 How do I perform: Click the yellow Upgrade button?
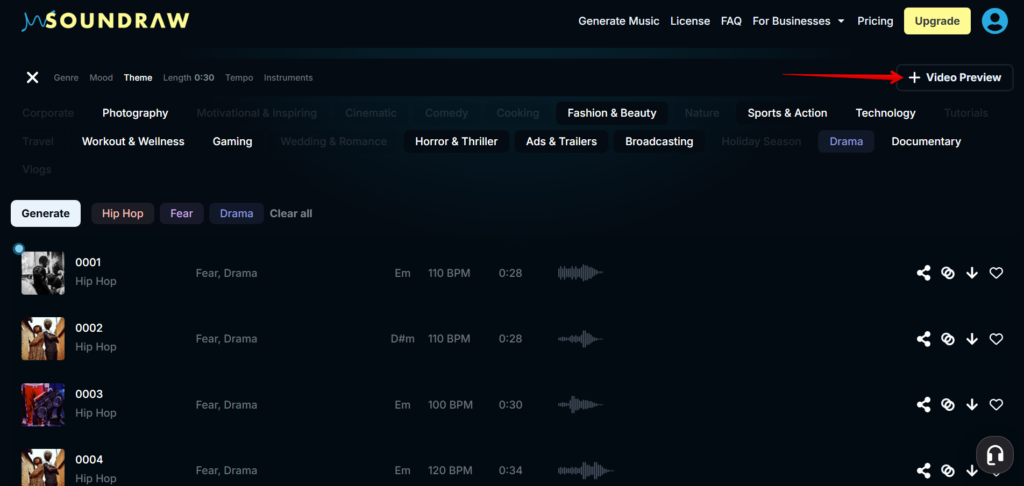936,21
